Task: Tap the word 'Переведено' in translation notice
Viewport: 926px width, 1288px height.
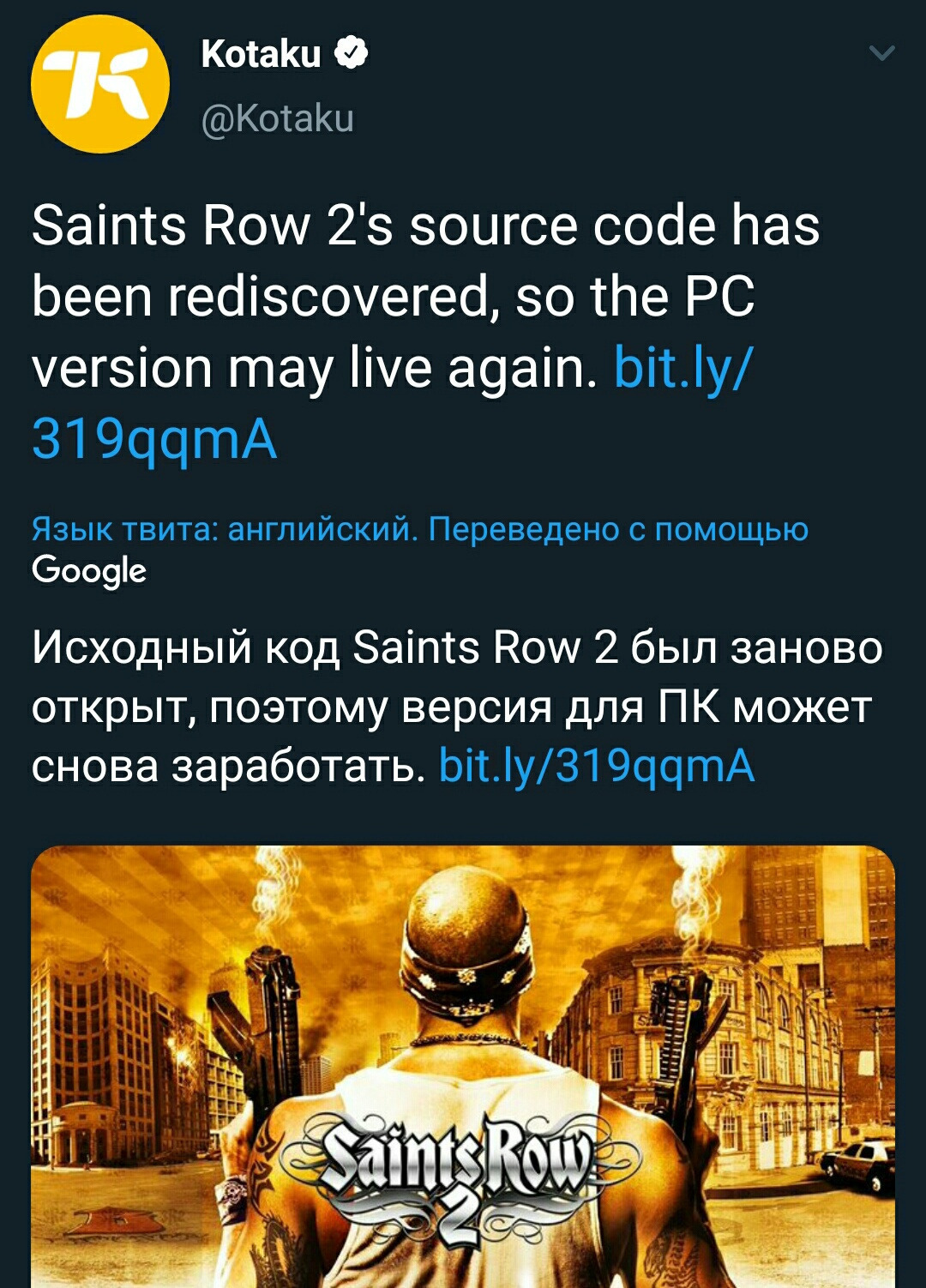Action: click(524, 529)
